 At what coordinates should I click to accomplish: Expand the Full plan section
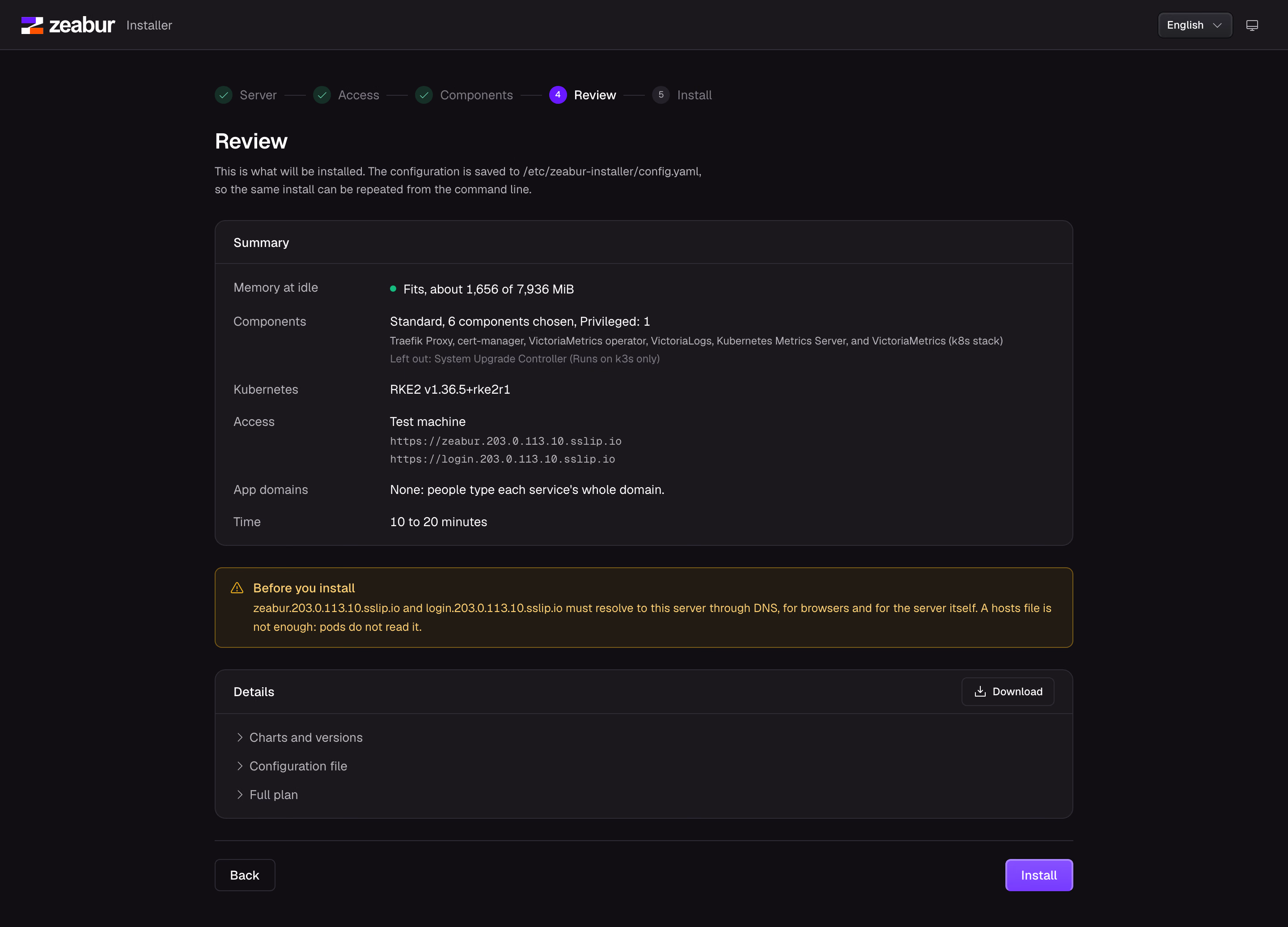coord(267,795)
